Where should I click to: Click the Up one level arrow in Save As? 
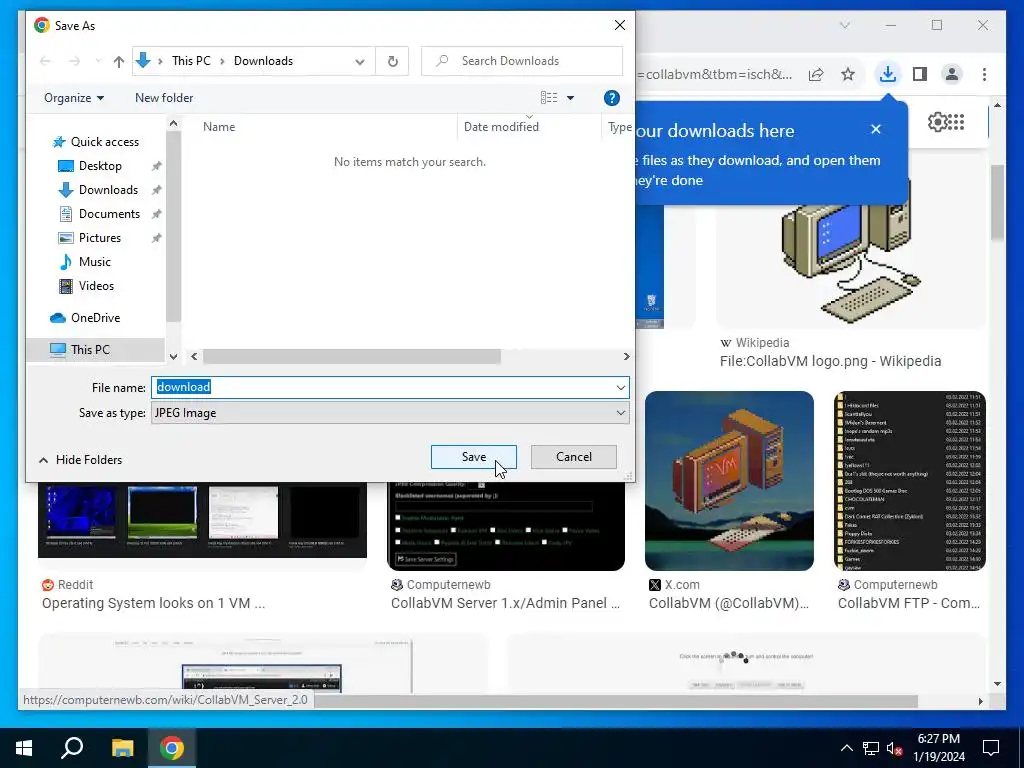[x=118, y=61]
